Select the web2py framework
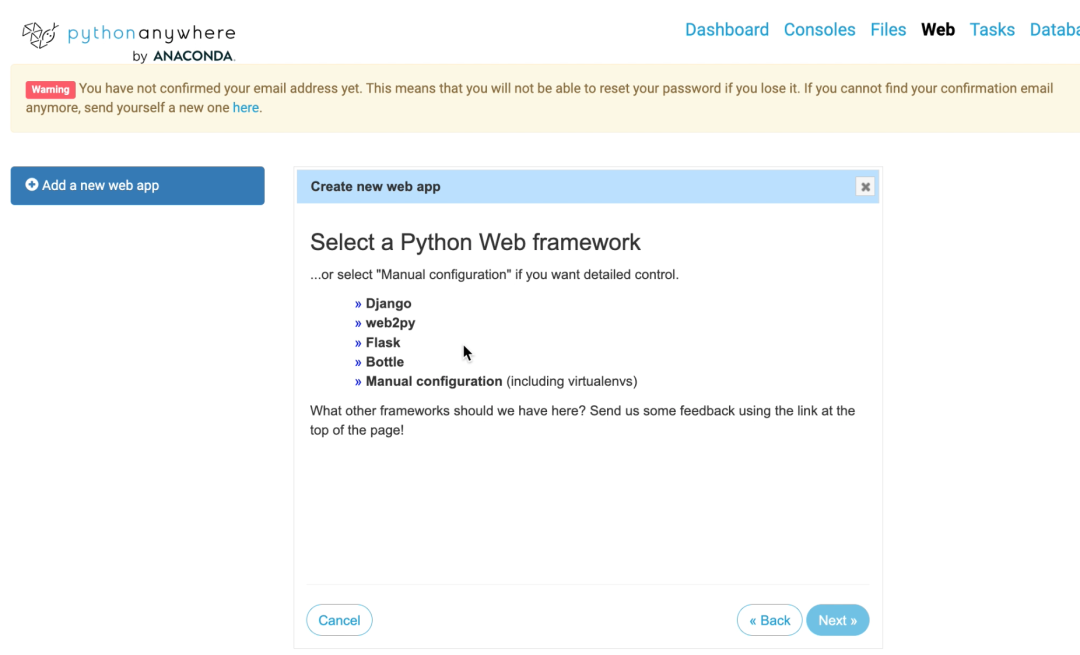 (389, 322)
